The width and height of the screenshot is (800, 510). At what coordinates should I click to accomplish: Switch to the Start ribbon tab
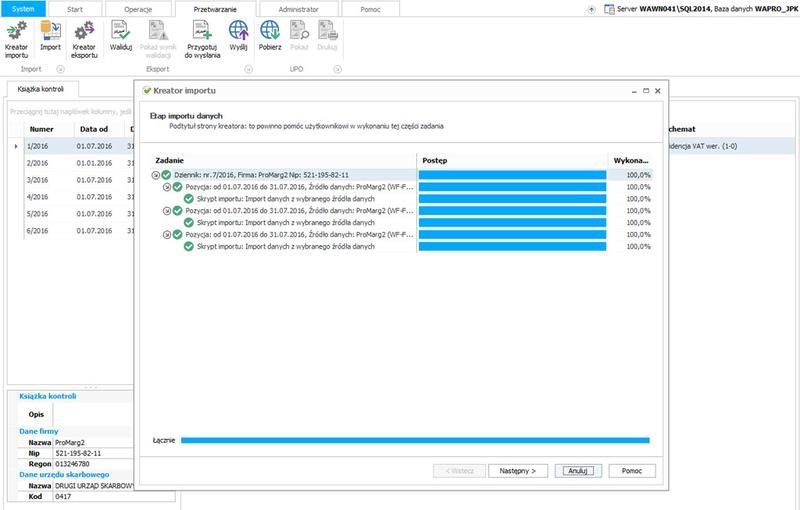74,9
